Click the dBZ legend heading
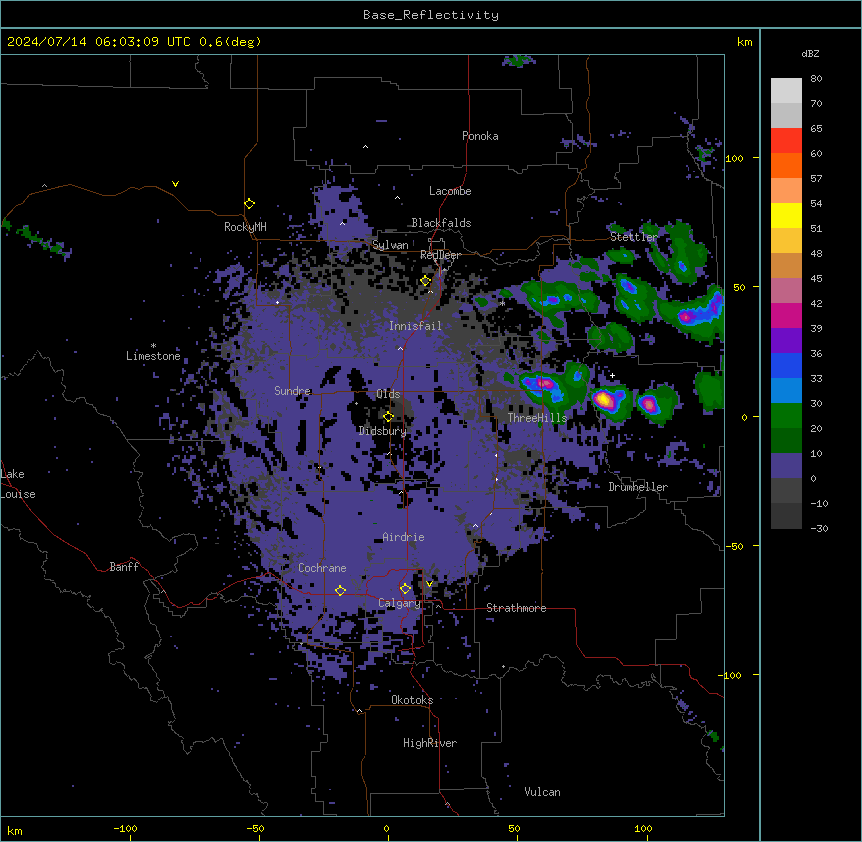 point(810,54)
